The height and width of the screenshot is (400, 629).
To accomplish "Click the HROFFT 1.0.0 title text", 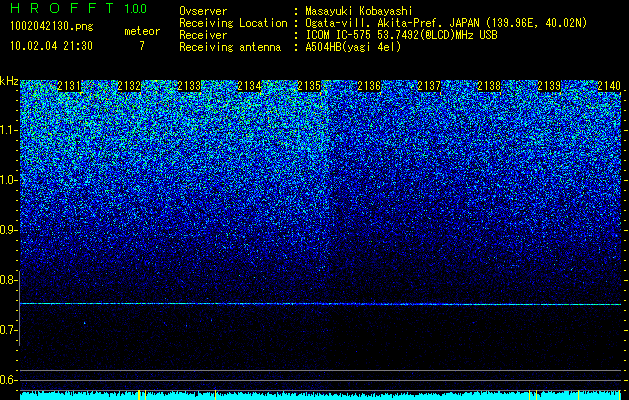I will (x=79, y=8).
